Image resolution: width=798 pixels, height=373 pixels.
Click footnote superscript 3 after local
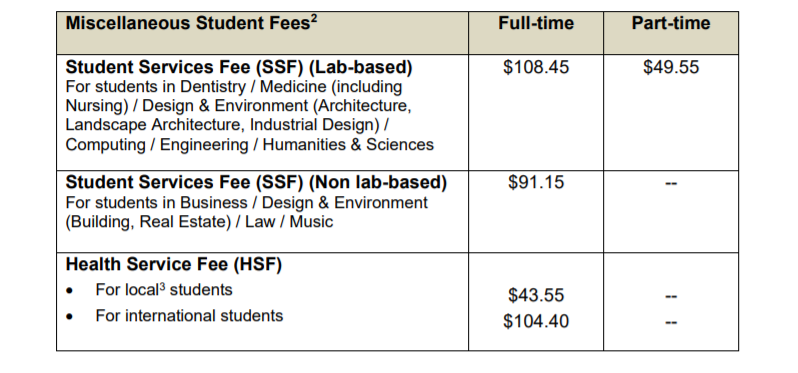[x=162, y=286]
